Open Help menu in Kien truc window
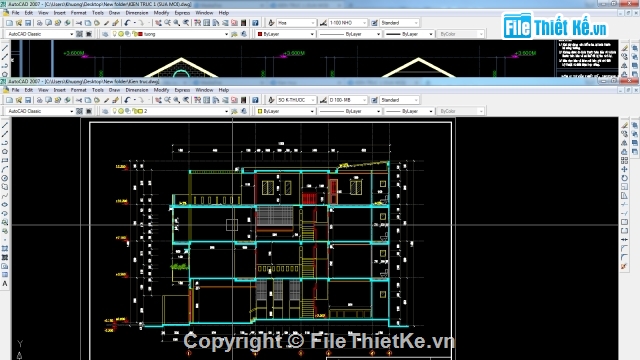The height and width of the screenshot is (360, 640). [224, 90]
